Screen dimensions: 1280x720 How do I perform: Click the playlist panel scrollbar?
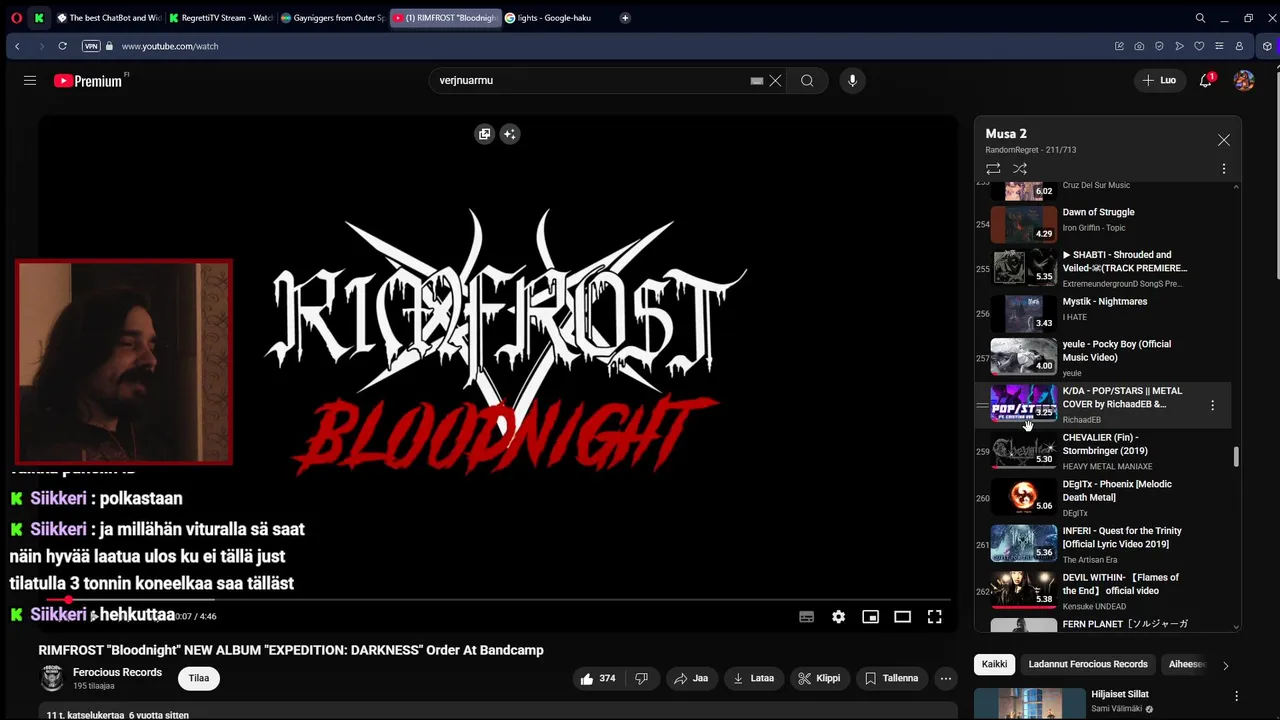[x=1236, y=456]
